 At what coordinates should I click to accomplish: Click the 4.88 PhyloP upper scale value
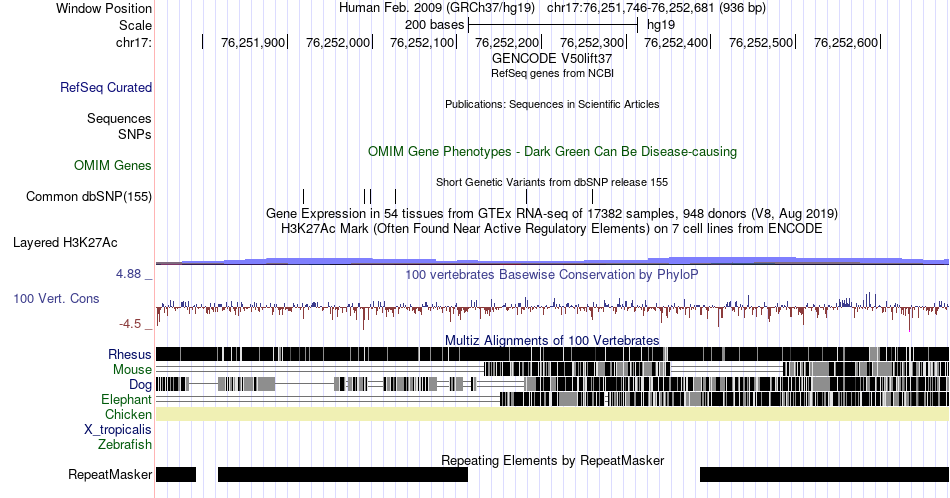point(128,274)
